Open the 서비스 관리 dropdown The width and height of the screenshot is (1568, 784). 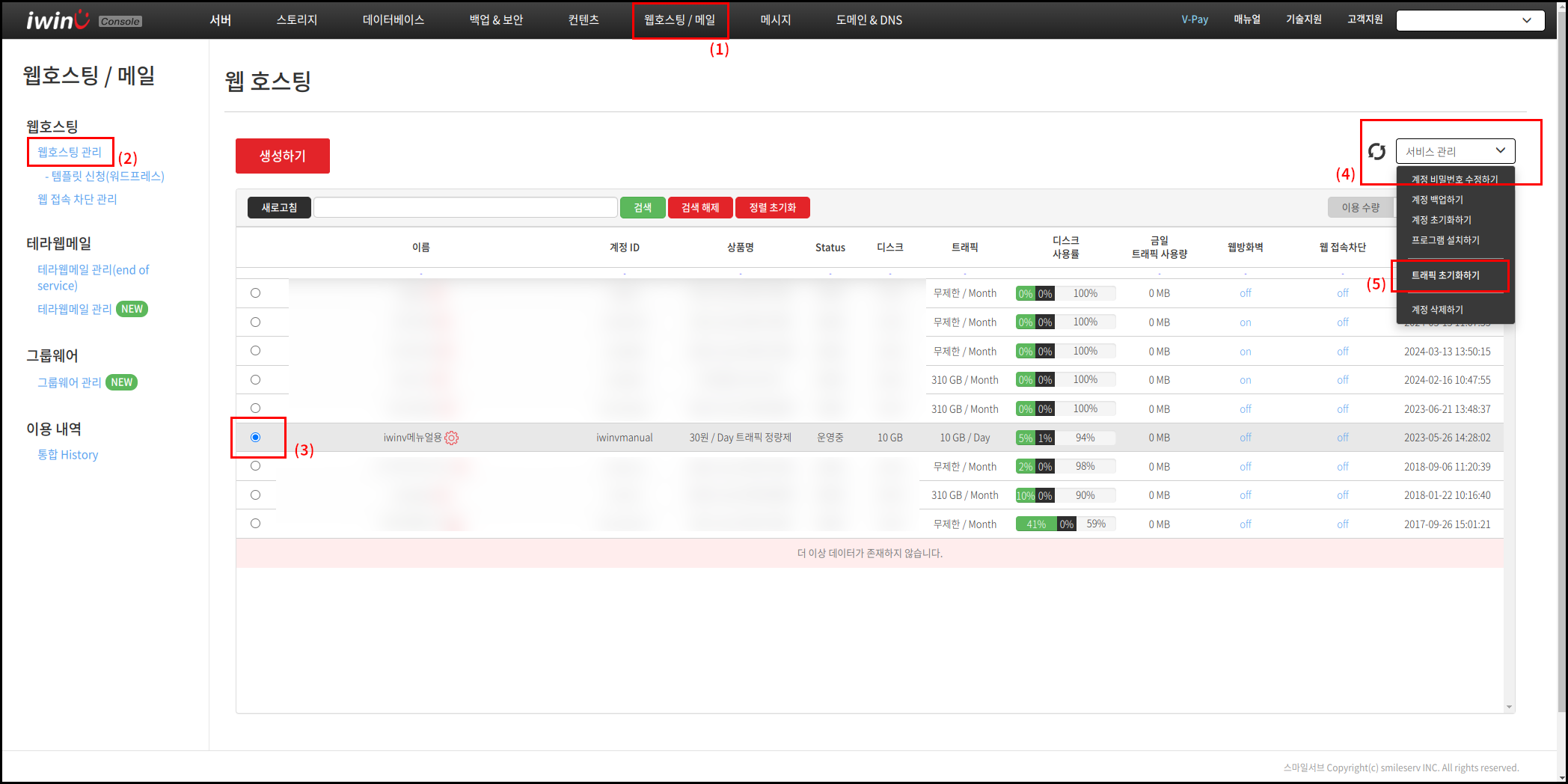click(1455, 151)
